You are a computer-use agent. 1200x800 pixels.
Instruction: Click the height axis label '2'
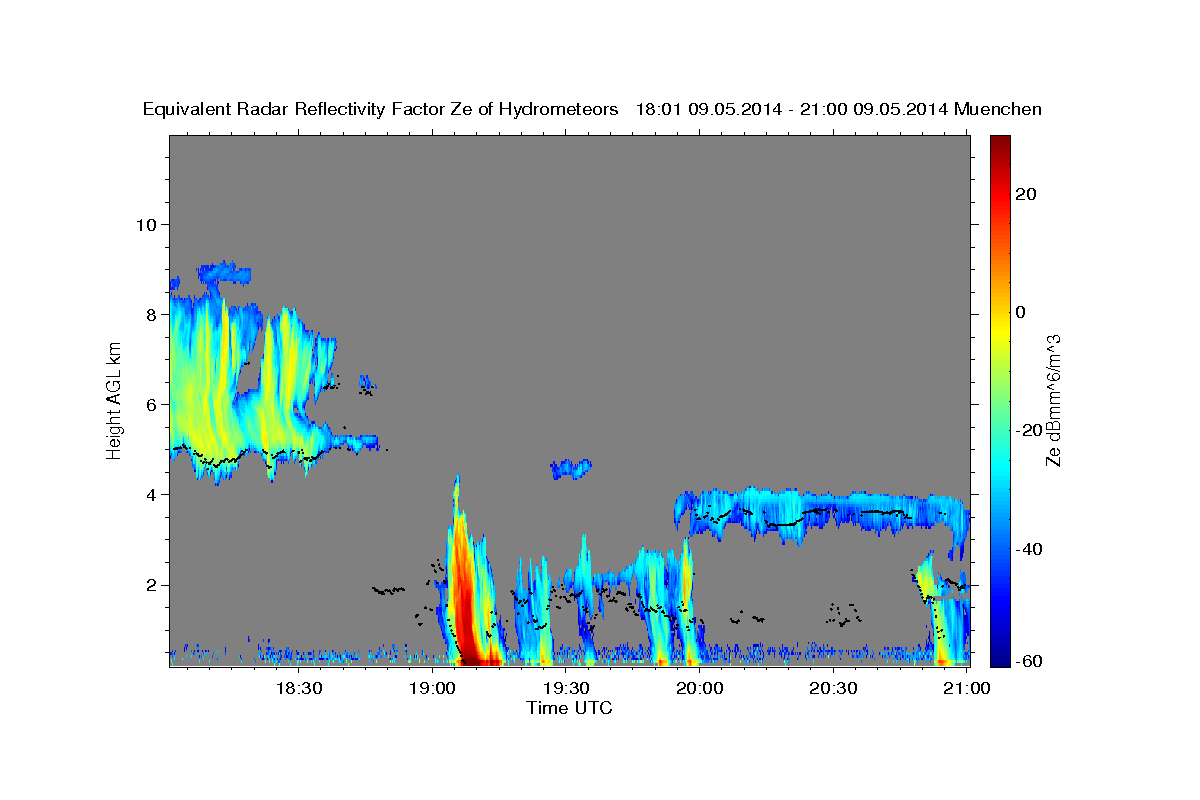(x=149, y=585)
